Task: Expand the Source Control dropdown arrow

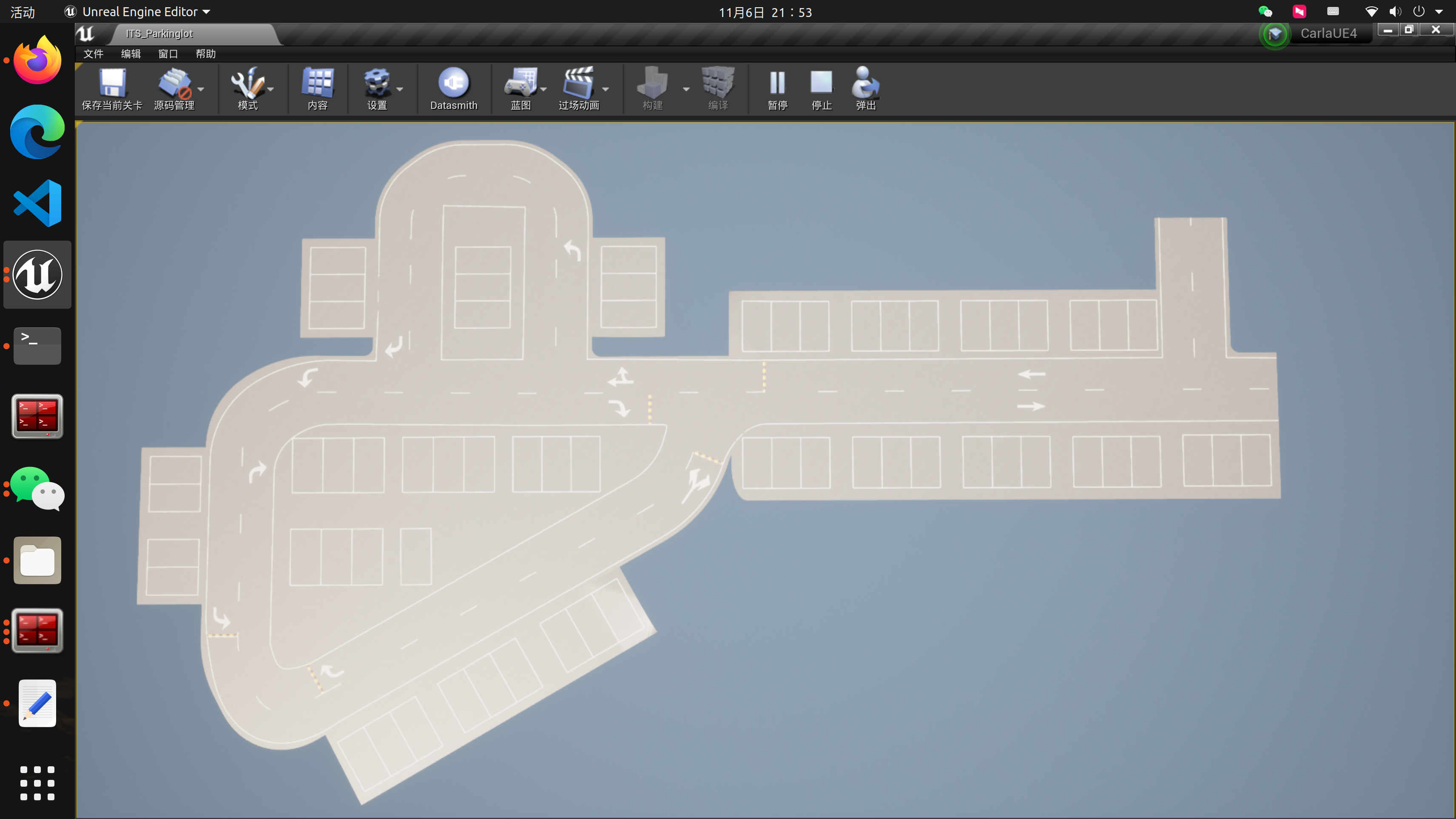Action: pyautogui.click(x=201, y=89)
